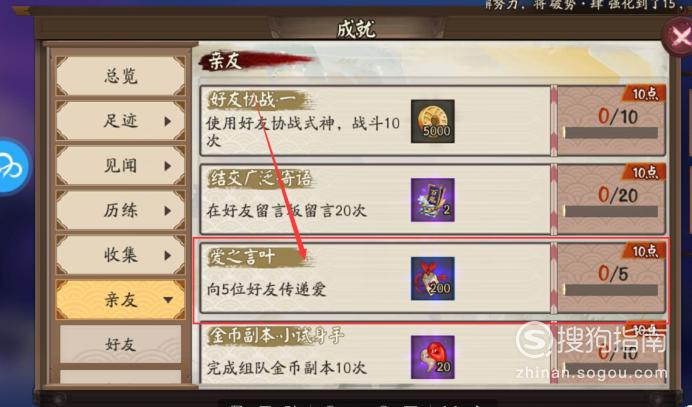This screenshot has width=692, height=407.
Task: Select the 爱之言叶 achievement entry
Action: click(x=376, y=278)
